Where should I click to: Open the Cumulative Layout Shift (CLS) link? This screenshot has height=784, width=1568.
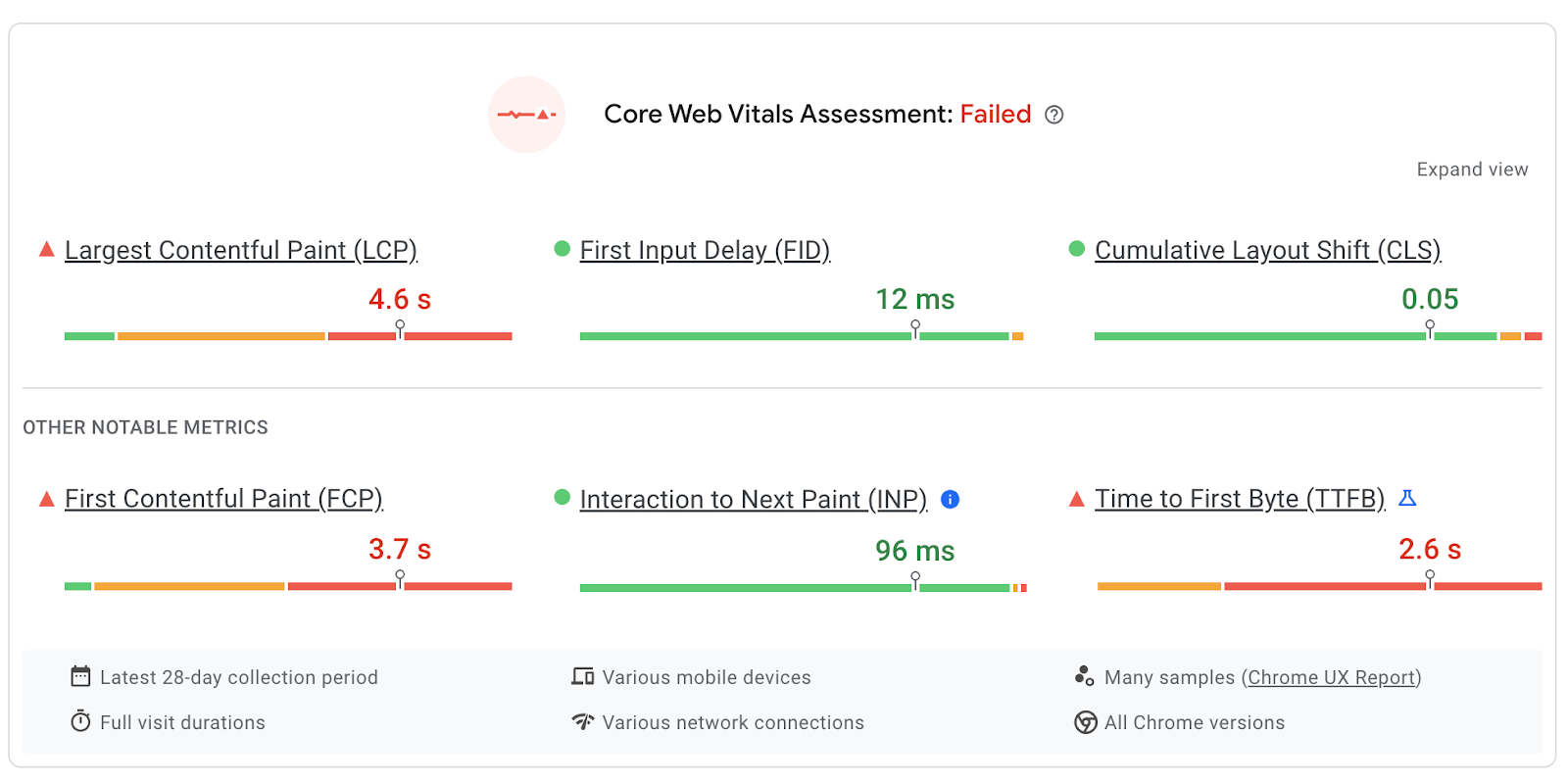point(1267,250)
